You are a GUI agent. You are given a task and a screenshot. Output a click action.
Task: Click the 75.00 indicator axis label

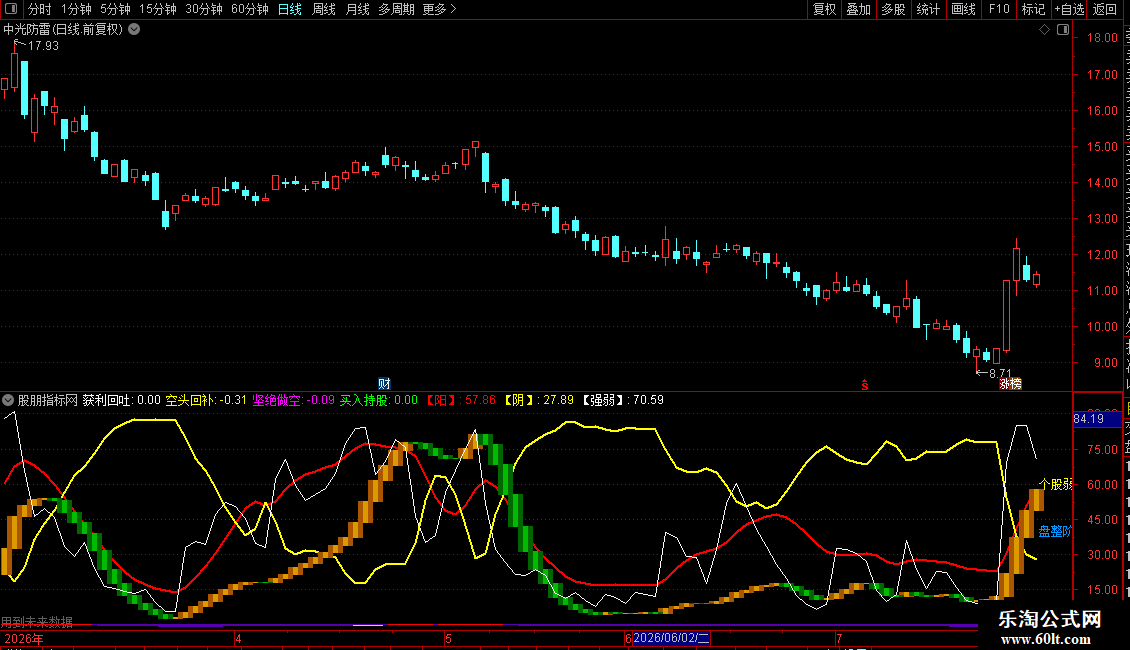pos(1102,449)
